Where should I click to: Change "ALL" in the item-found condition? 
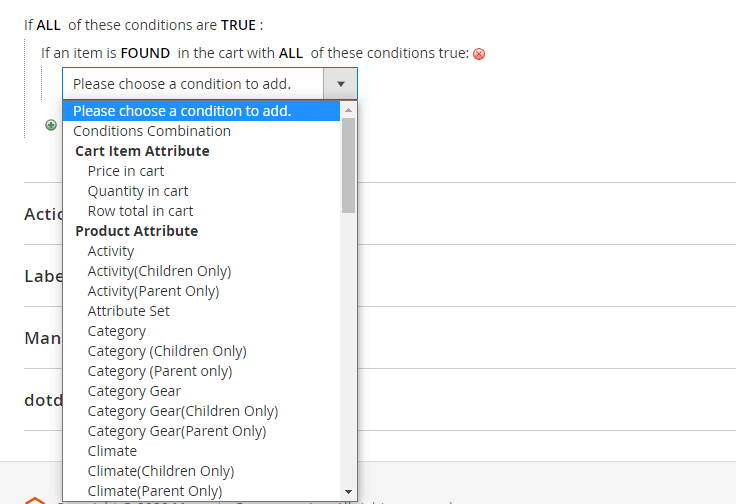tap(291, 52)
